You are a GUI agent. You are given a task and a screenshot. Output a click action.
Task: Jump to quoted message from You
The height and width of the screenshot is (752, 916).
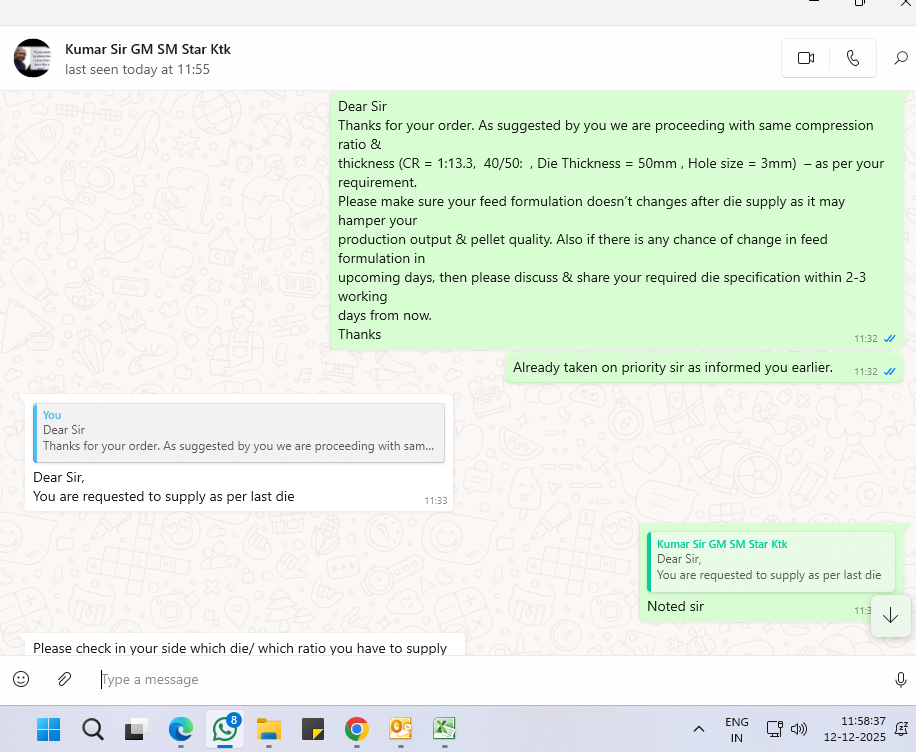(x=239, y=433)
